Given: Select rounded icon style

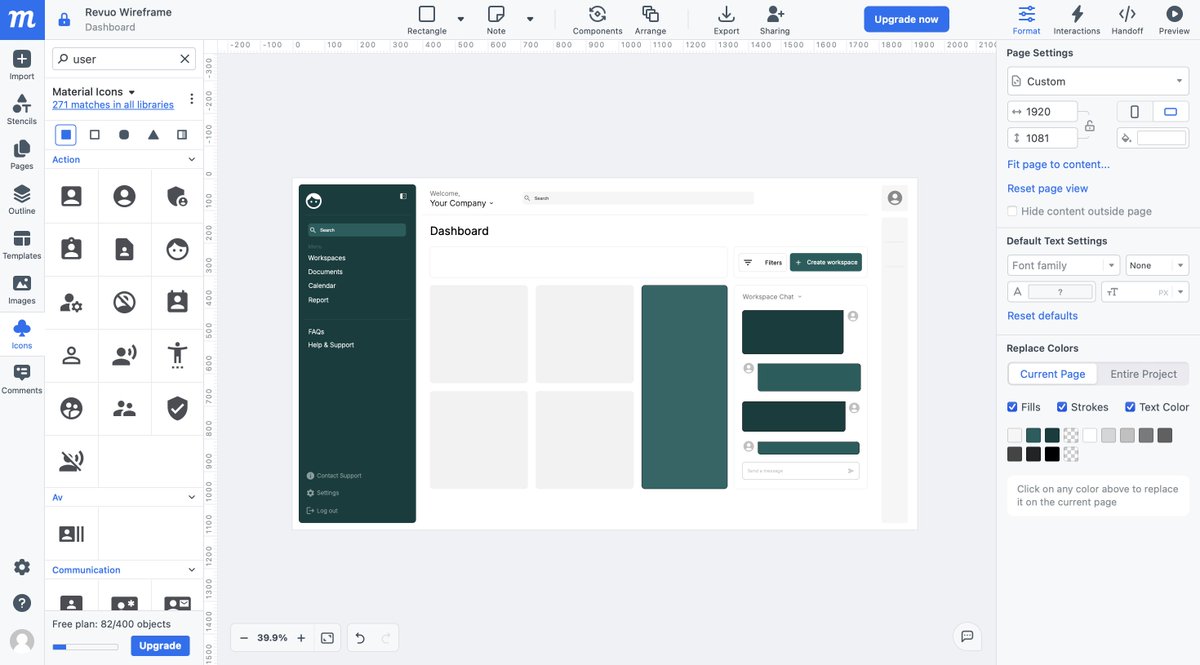Looking at the screenshot, I should pos(124,134).
